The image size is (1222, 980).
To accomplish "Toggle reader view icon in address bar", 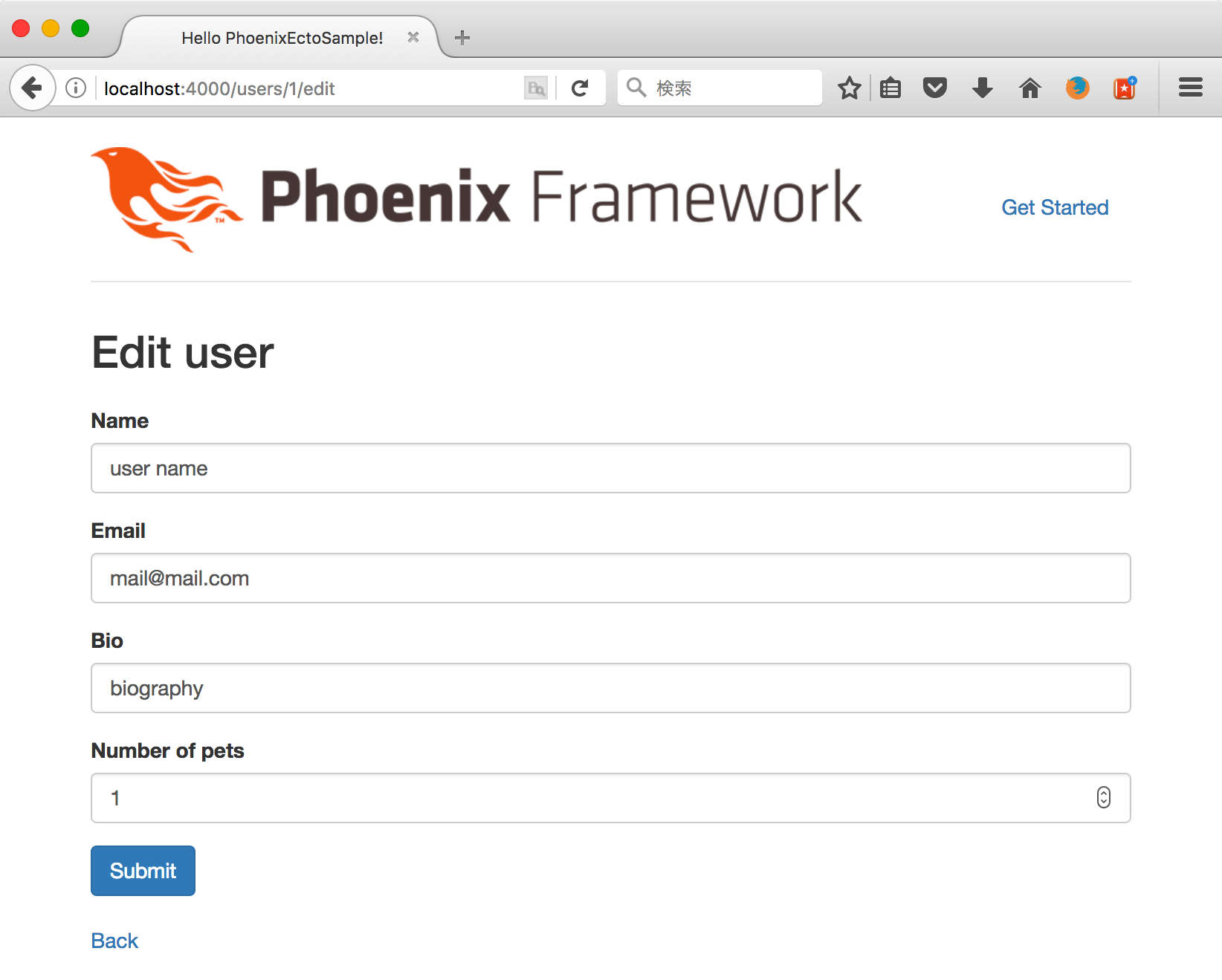I will coord(536,88).
